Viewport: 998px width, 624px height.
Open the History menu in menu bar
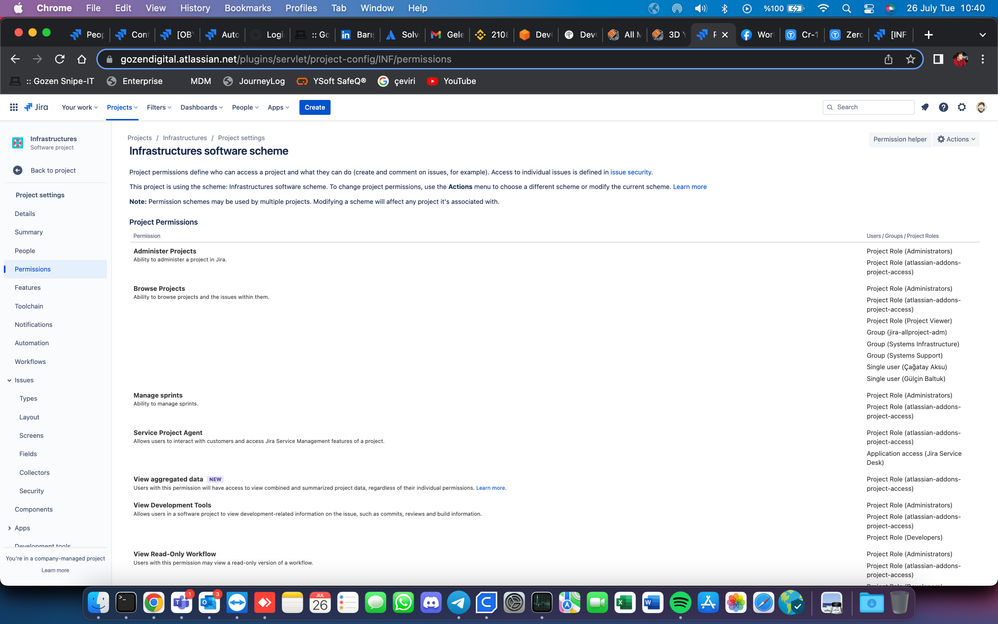tap(195, 8)
